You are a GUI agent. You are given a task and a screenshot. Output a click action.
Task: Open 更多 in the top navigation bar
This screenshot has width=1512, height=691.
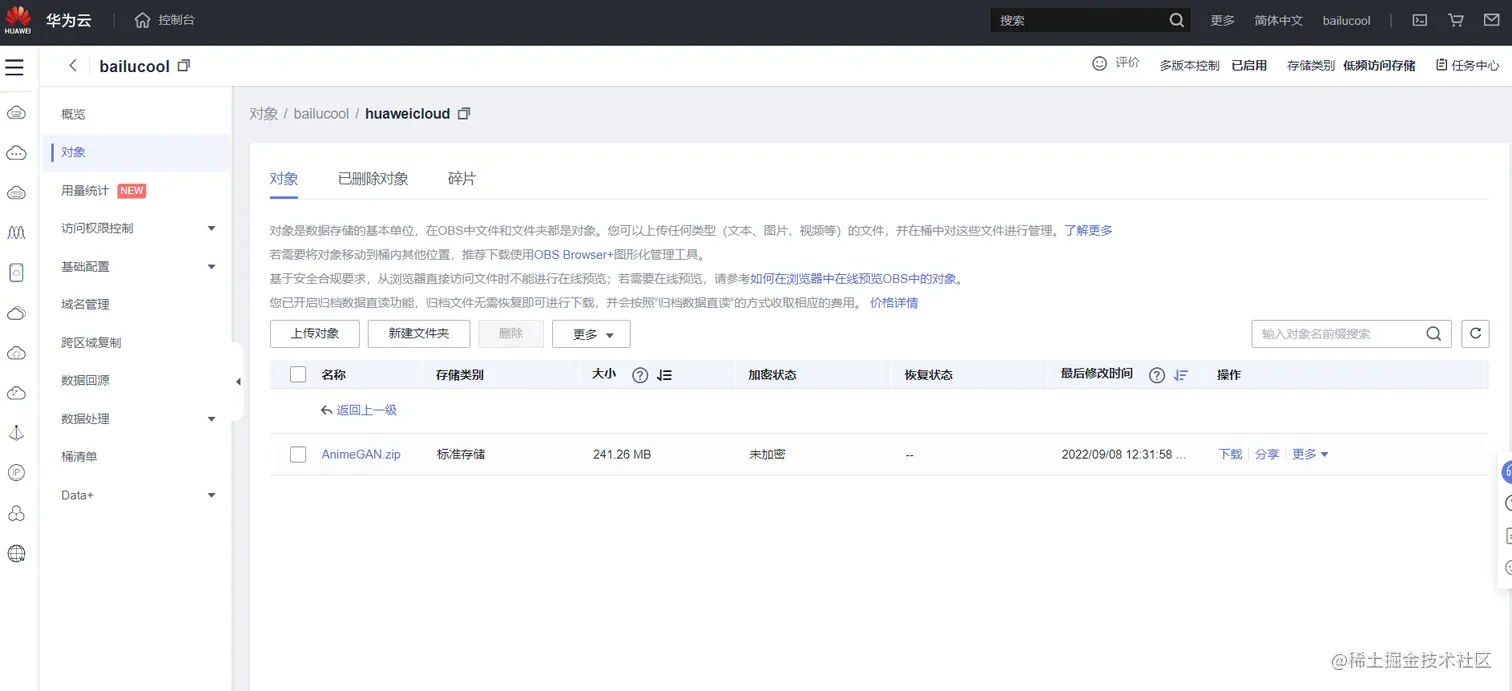1223,20
